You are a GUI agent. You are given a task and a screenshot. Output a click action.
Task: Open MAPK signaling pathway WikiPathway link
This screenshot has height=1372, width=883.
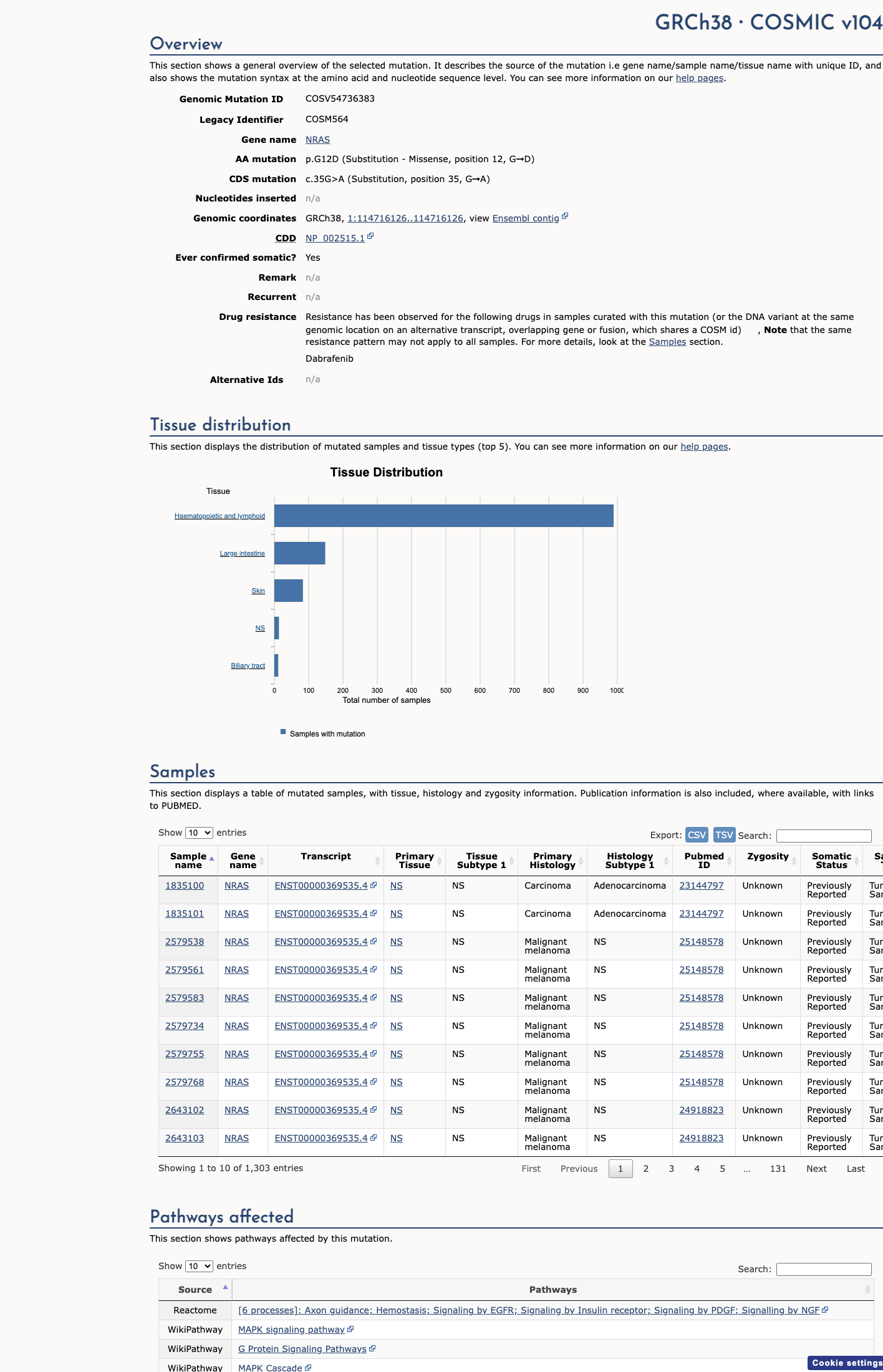click(x=291, y=1330)
